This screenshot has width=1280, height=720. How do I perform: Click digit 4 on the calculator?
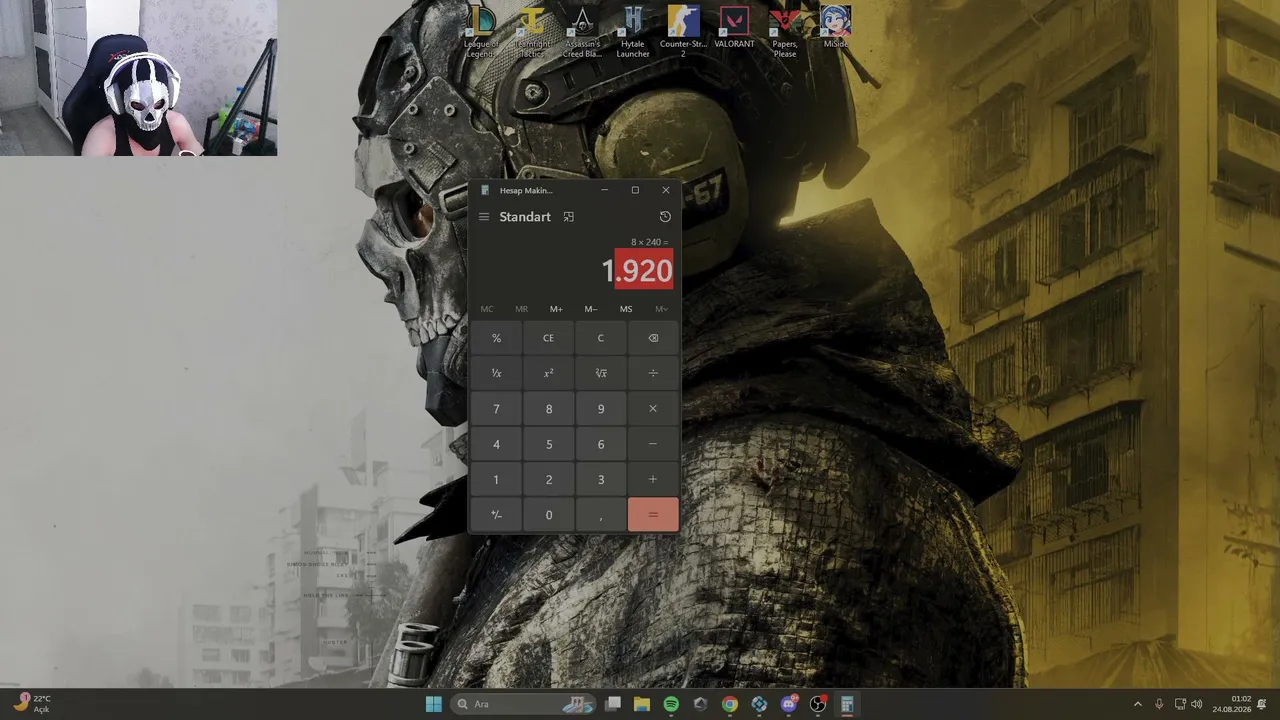[496, 444]
